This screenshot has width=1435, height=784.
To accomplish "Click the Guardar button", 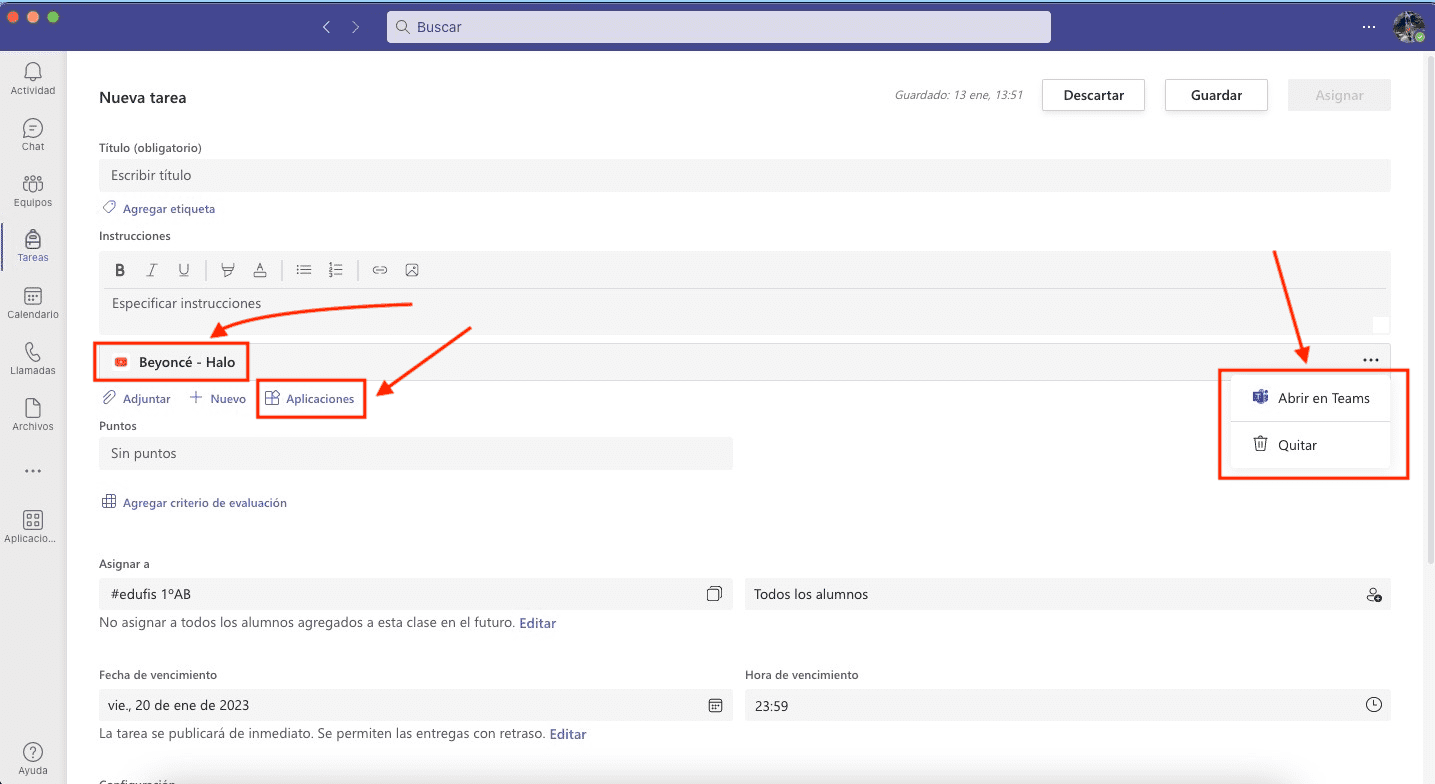I will 1216,95.
